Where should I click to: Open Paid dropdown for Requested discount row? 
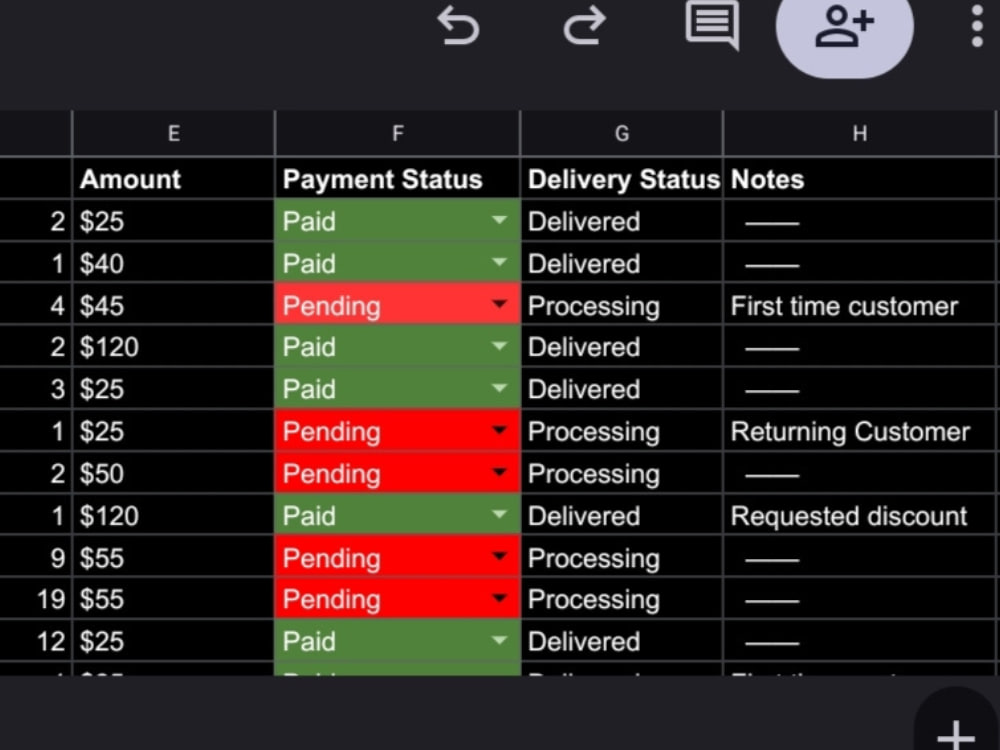point(499,515)
